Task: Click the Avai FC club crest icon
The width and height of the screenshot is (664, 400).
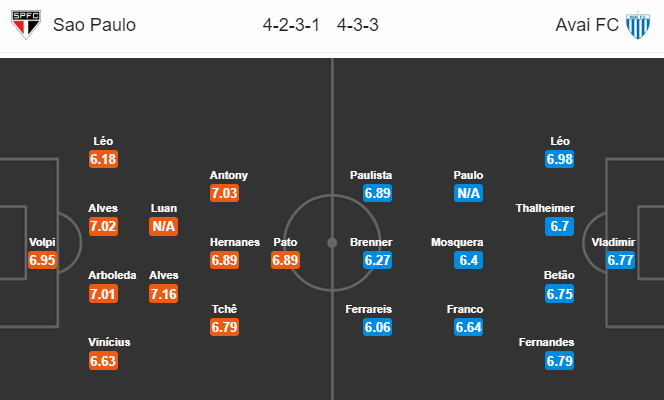Action: click(x=638, y=25)
